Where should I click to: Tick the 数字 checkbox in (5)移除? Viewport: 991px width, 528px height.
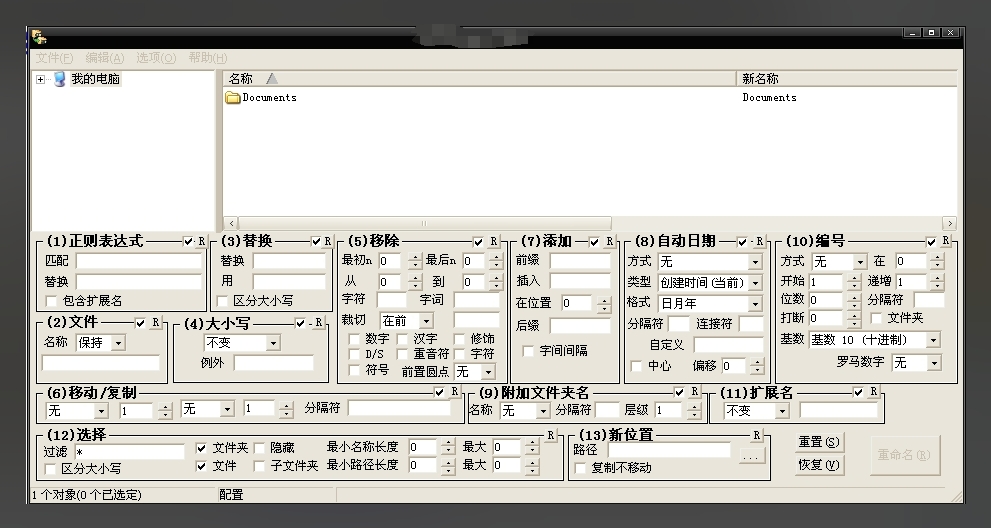(355, 340)
